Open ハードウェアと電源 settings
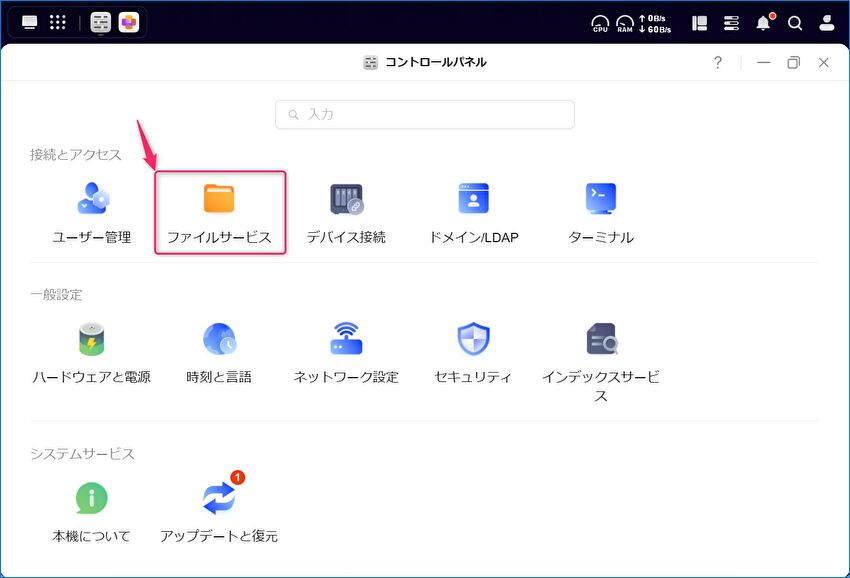 [x=92, y=351]
